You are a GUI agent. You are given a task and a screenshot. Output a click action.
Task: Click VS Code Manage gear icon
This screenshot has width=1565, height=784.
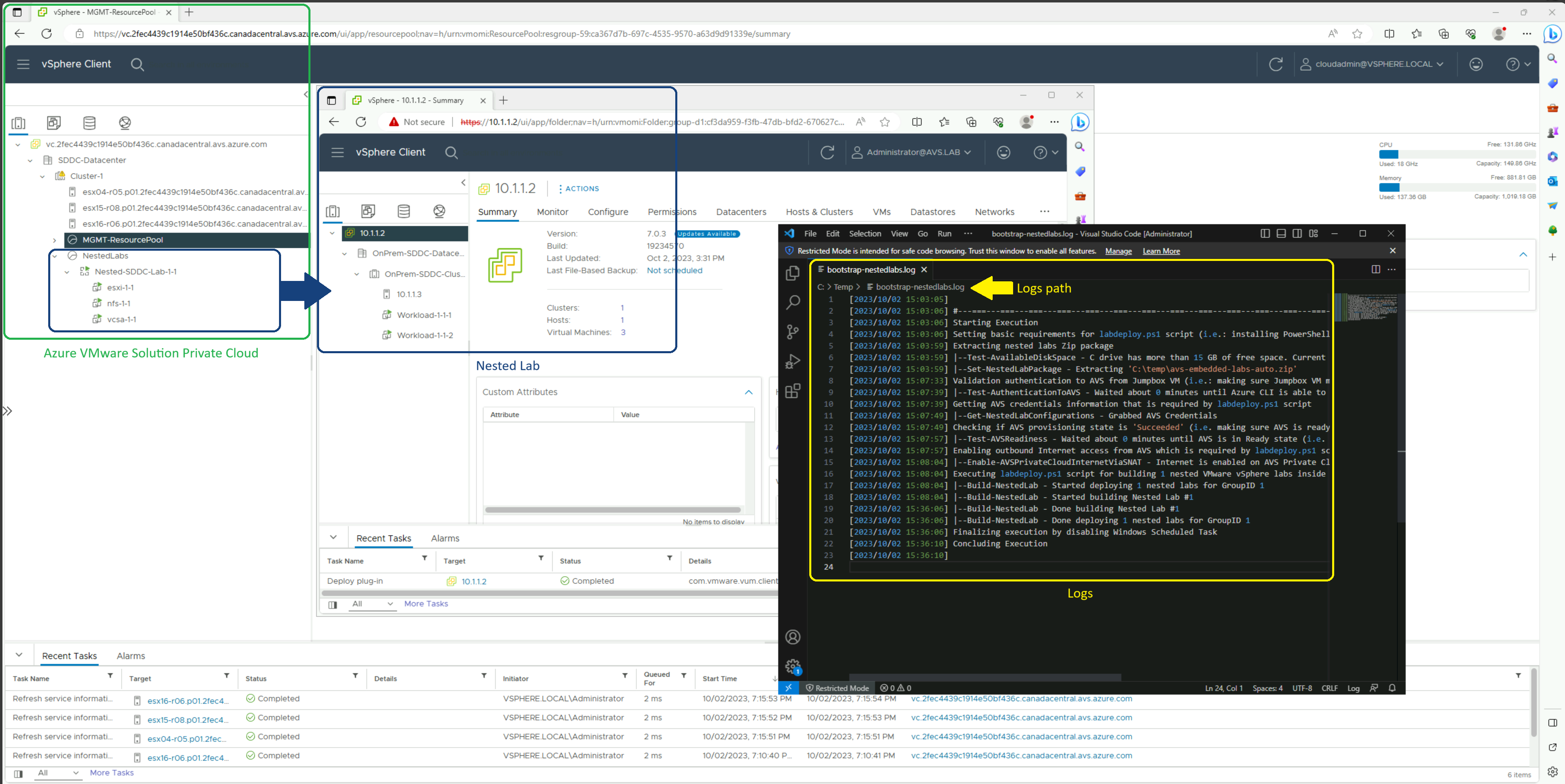(x=792, y=667)
